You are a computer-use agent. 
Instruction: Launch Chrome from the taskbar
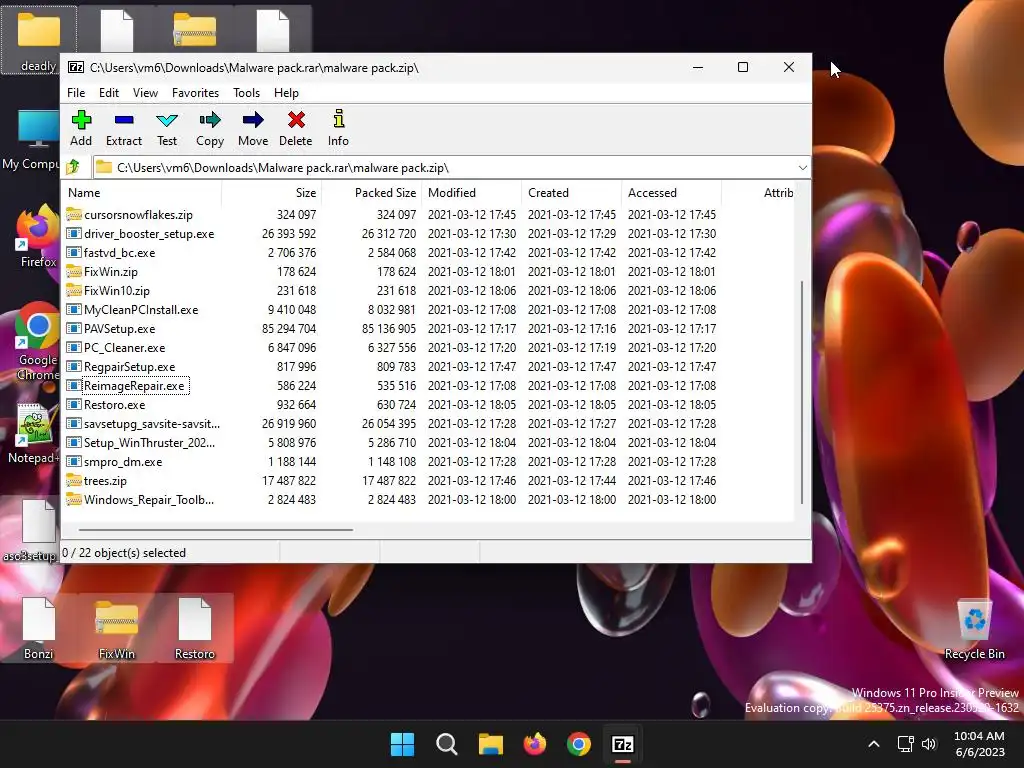[579, 744]
